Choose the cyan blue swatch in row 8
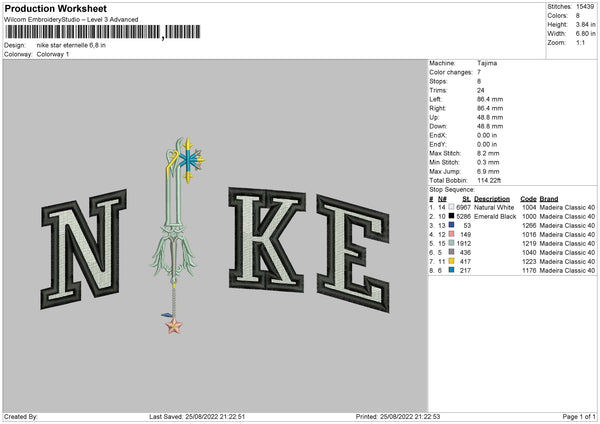 point(451,271)
